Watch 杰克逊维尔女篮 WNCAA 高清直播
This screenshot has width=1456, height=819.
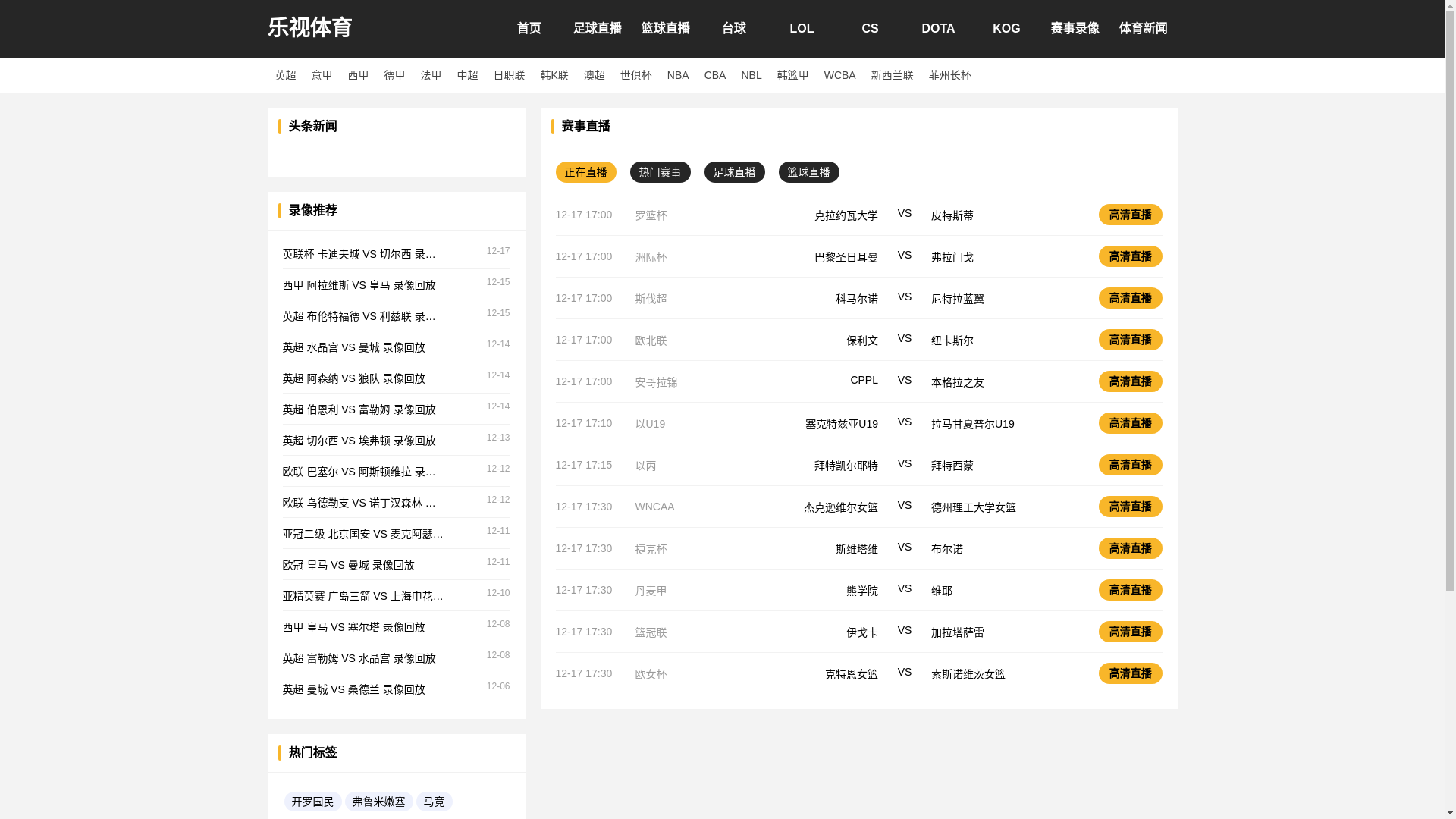(1131, 507)
